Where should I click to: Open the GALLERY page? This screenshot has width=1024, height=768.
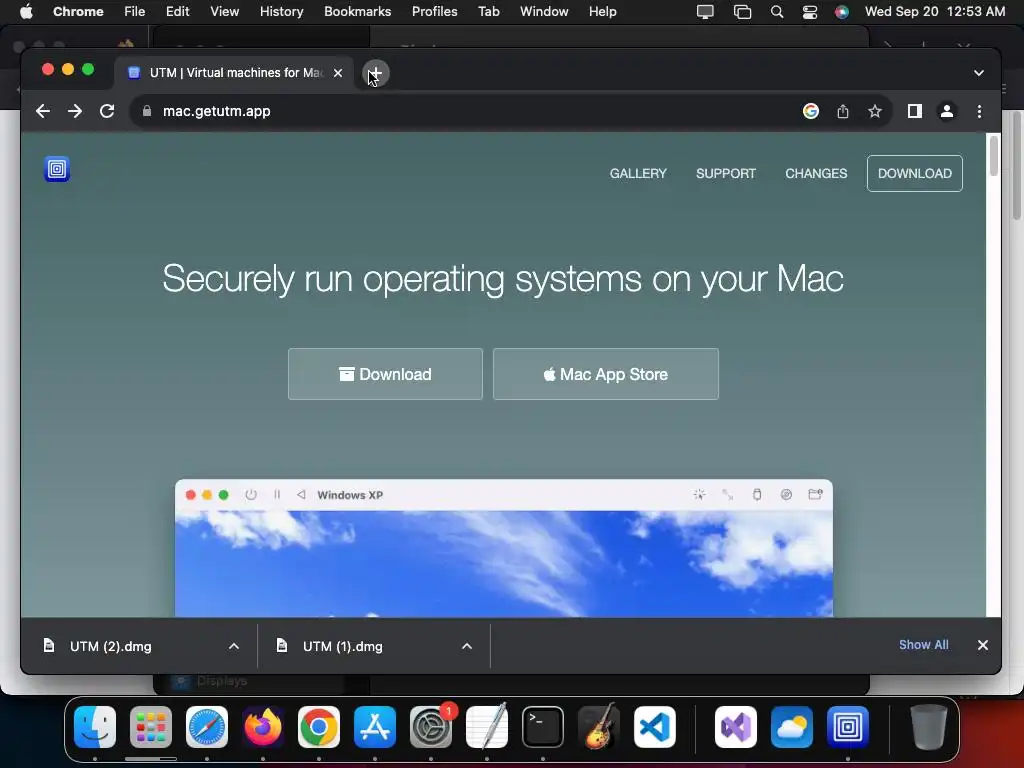[x=638, y=174]
